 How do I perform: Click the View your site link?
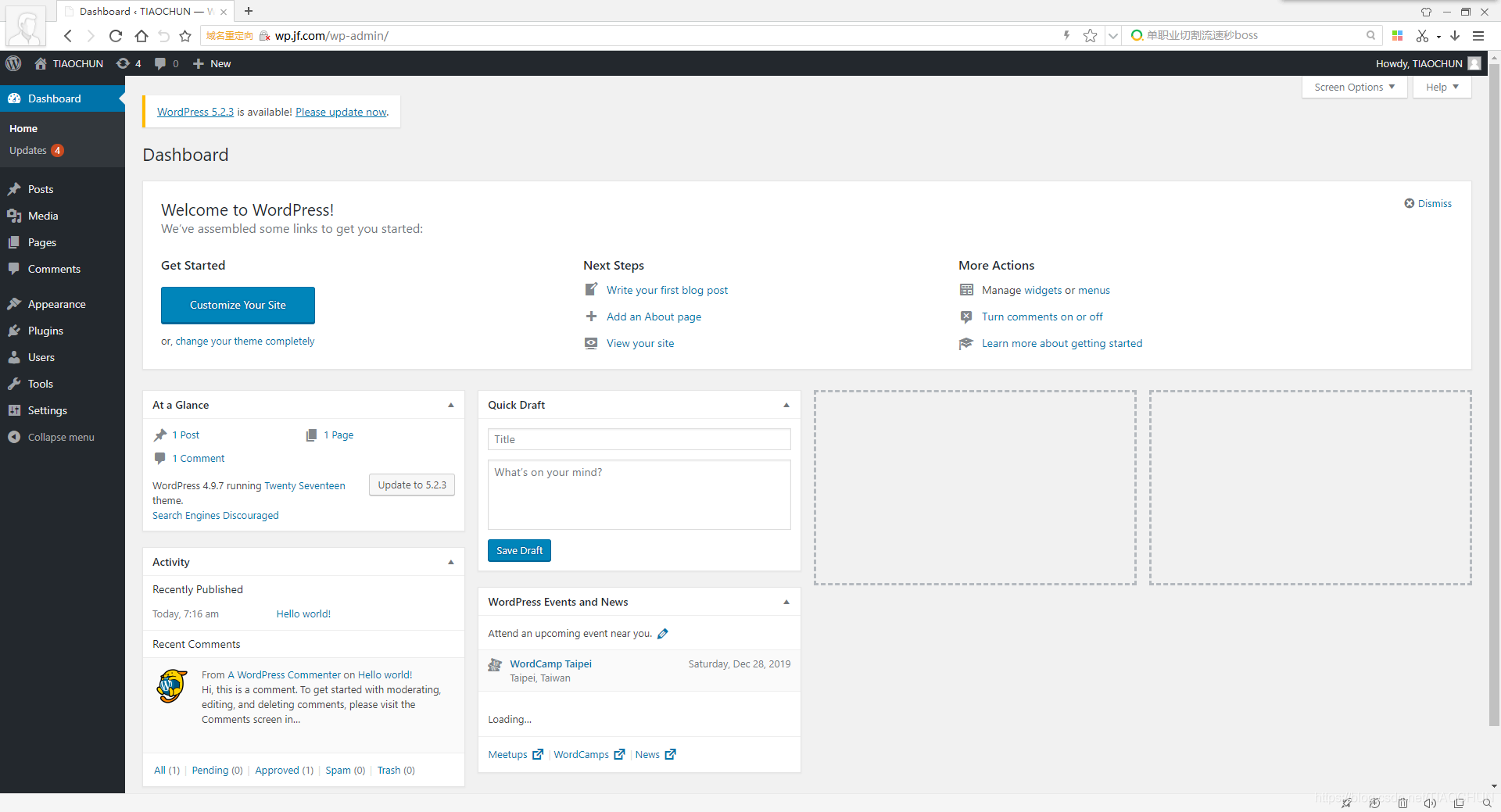click(x=640, y=343)
